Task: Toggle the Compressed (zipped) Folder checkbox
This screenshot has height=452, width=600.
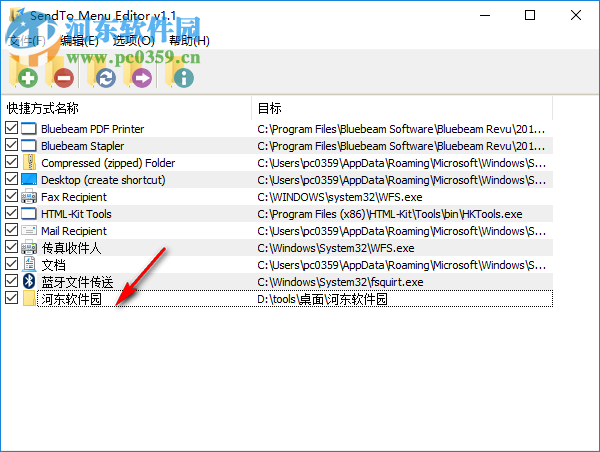Action: click(11, 162)
